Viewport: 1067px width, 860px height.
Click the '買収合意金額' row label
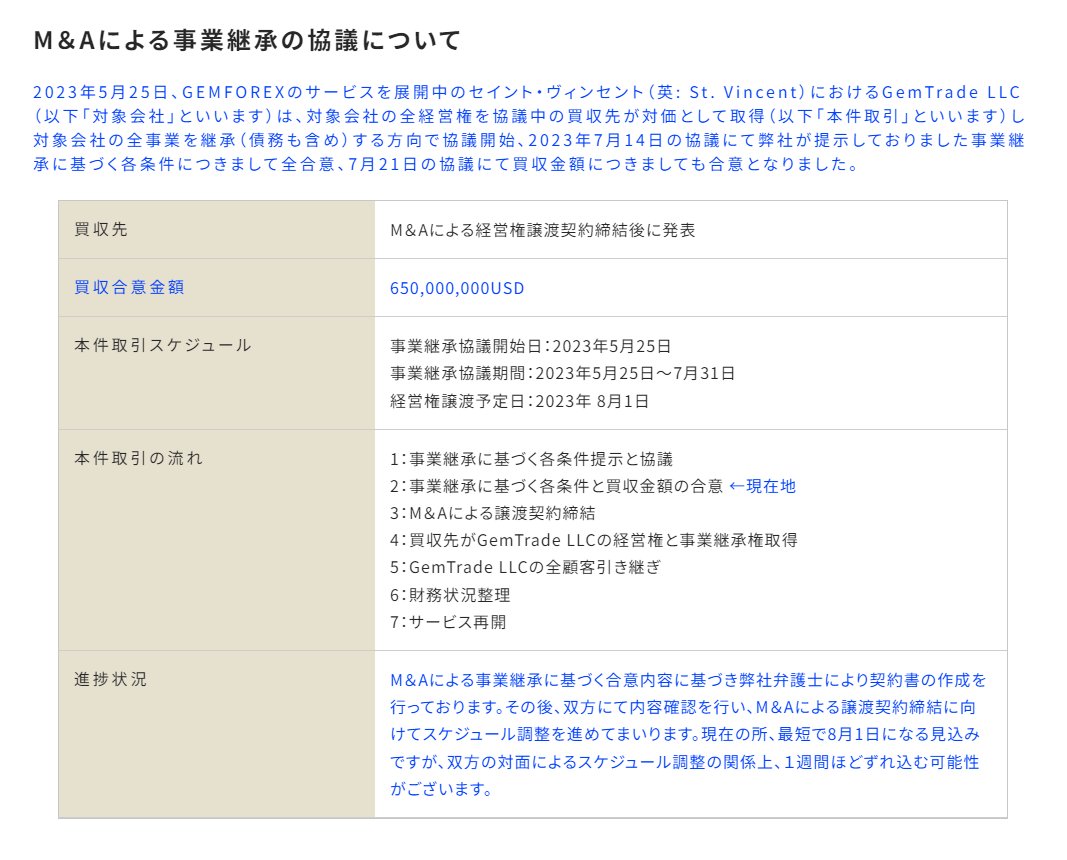click(x=129, y=287)
